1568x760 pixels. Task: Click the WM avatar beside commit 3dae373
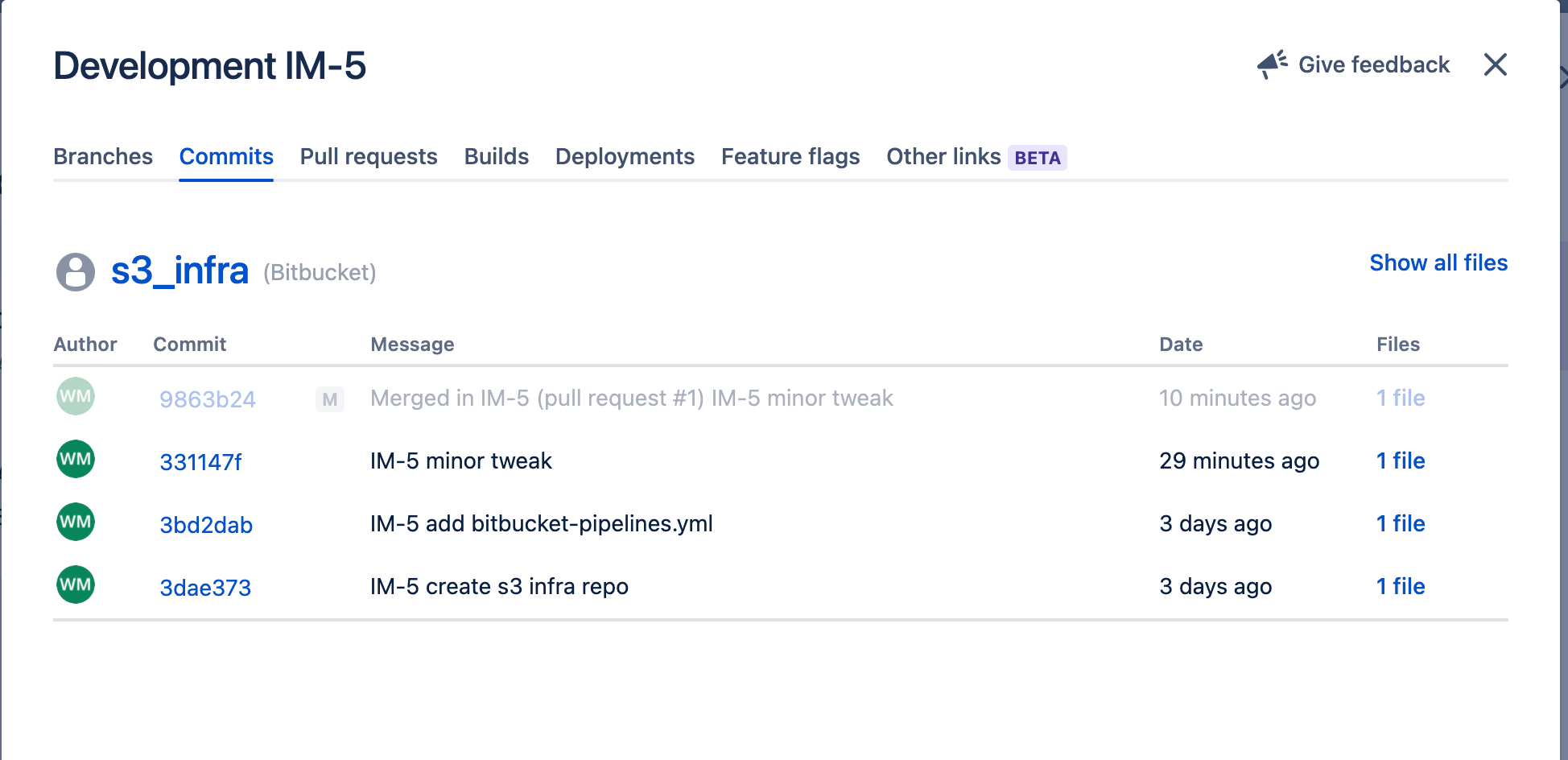coord(75,585)
